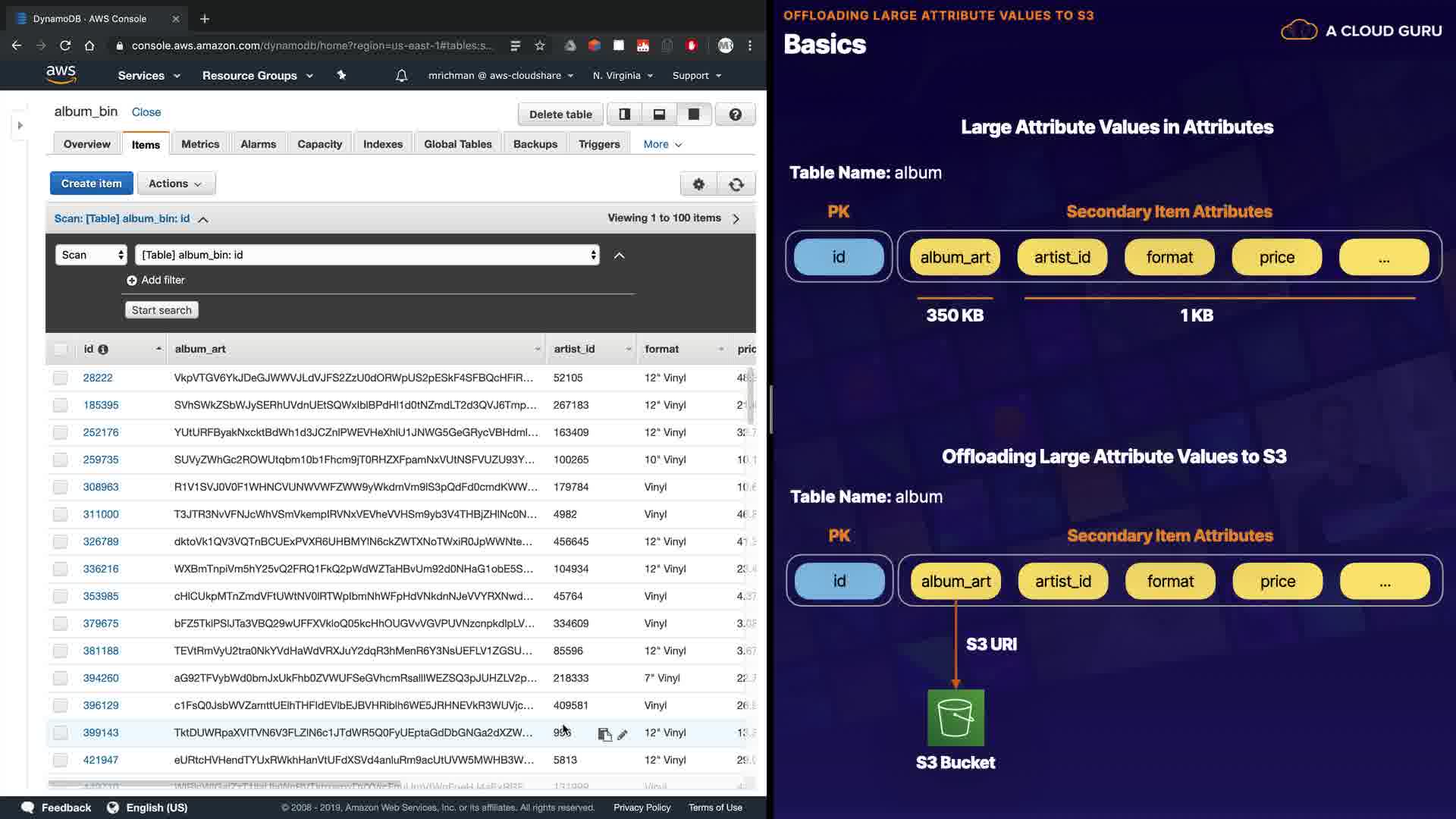Select checkbox for item 28222
Image resolution: width=1456 pixels, height=819 pixels.
(61, 378)
